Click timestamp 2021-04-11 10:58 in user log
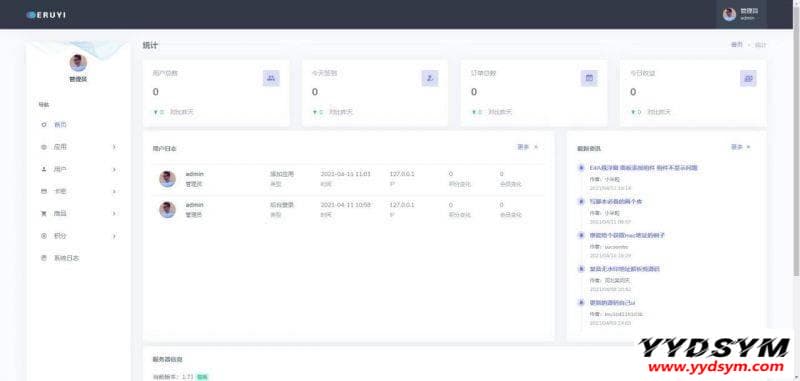The width and height of the screenshot is (800, 381). (x=345, y=205)
